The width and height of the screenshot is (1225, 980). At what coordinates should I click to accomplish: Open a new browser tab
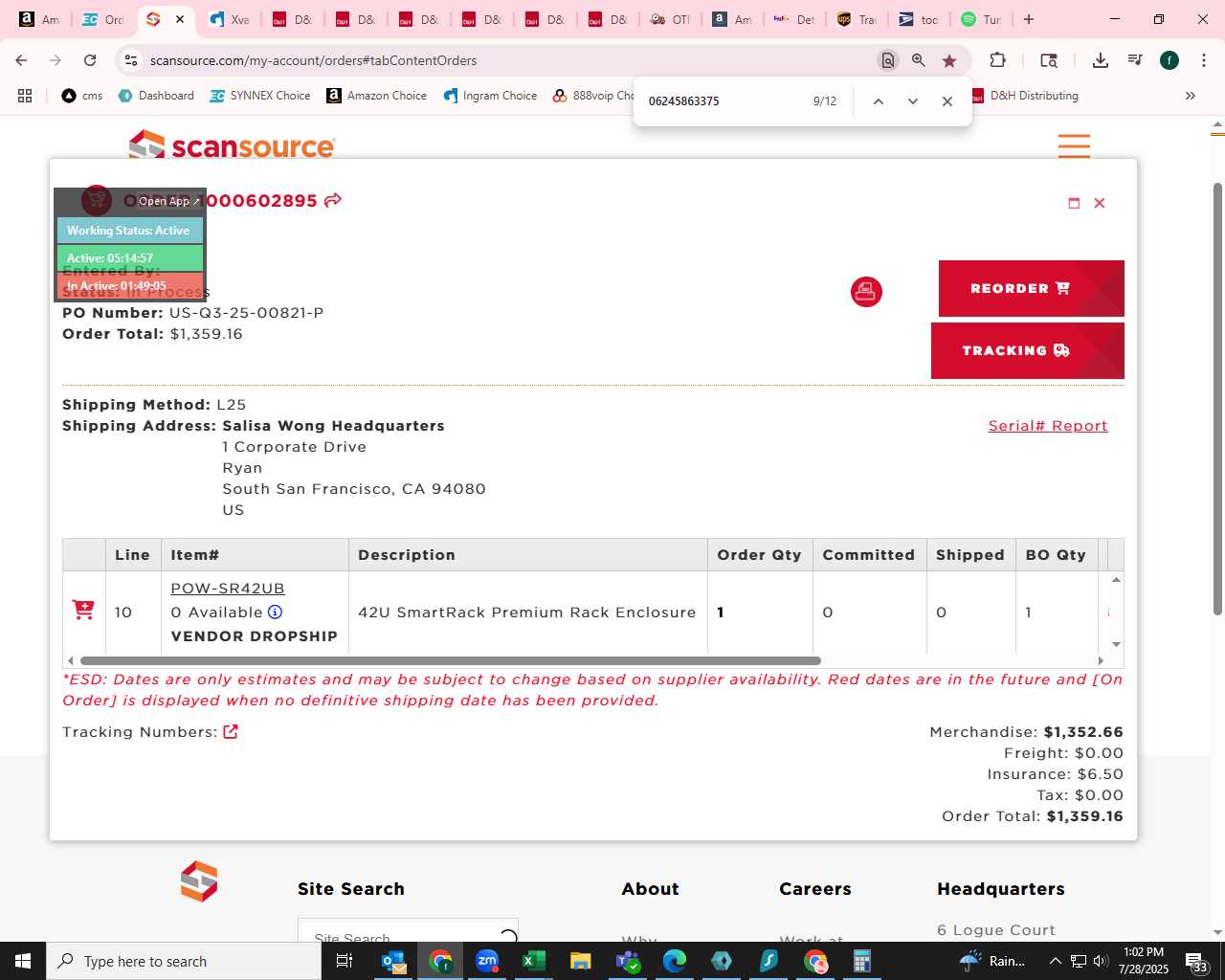1029,19
